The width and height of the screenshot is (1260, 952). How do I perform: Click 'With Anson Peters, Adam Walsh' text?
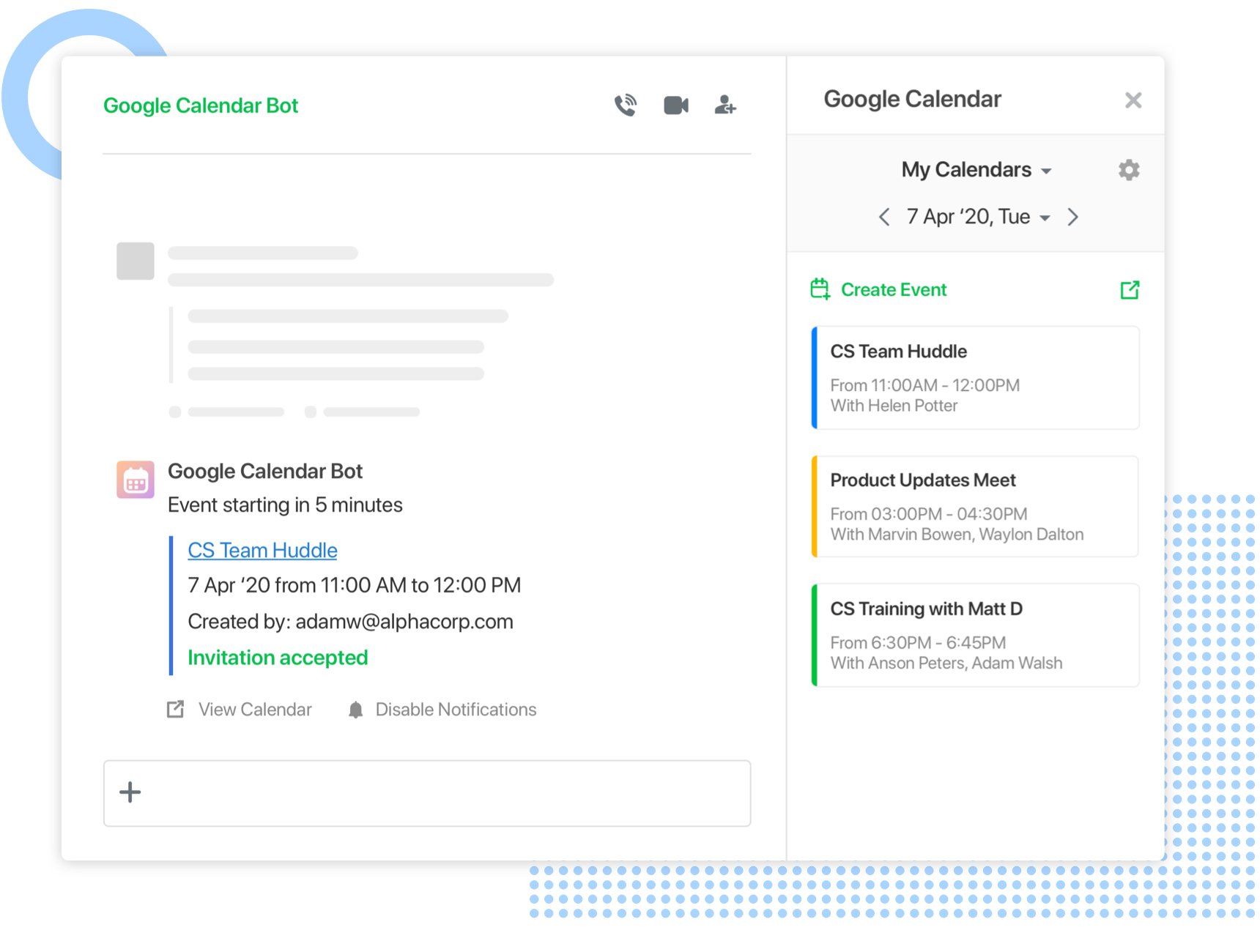tap(946, 663)
